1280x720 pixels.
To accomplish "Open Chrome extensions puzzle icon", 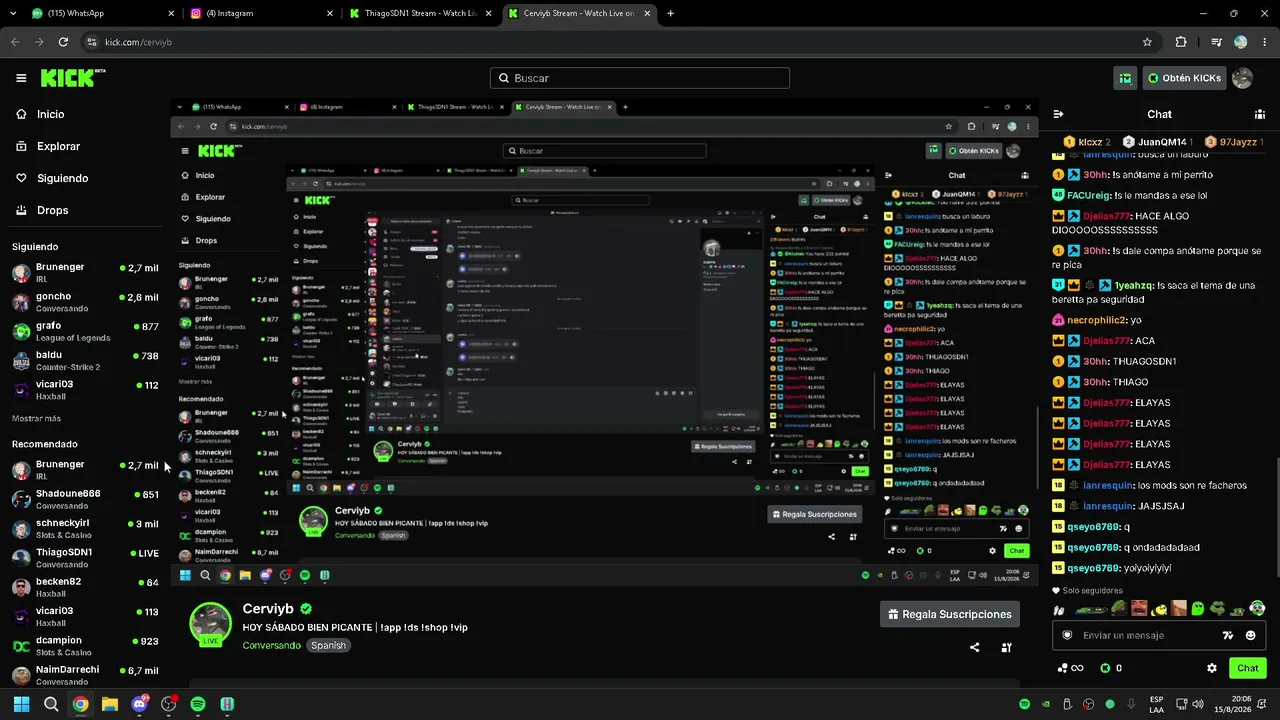I will click(1181, 42).
